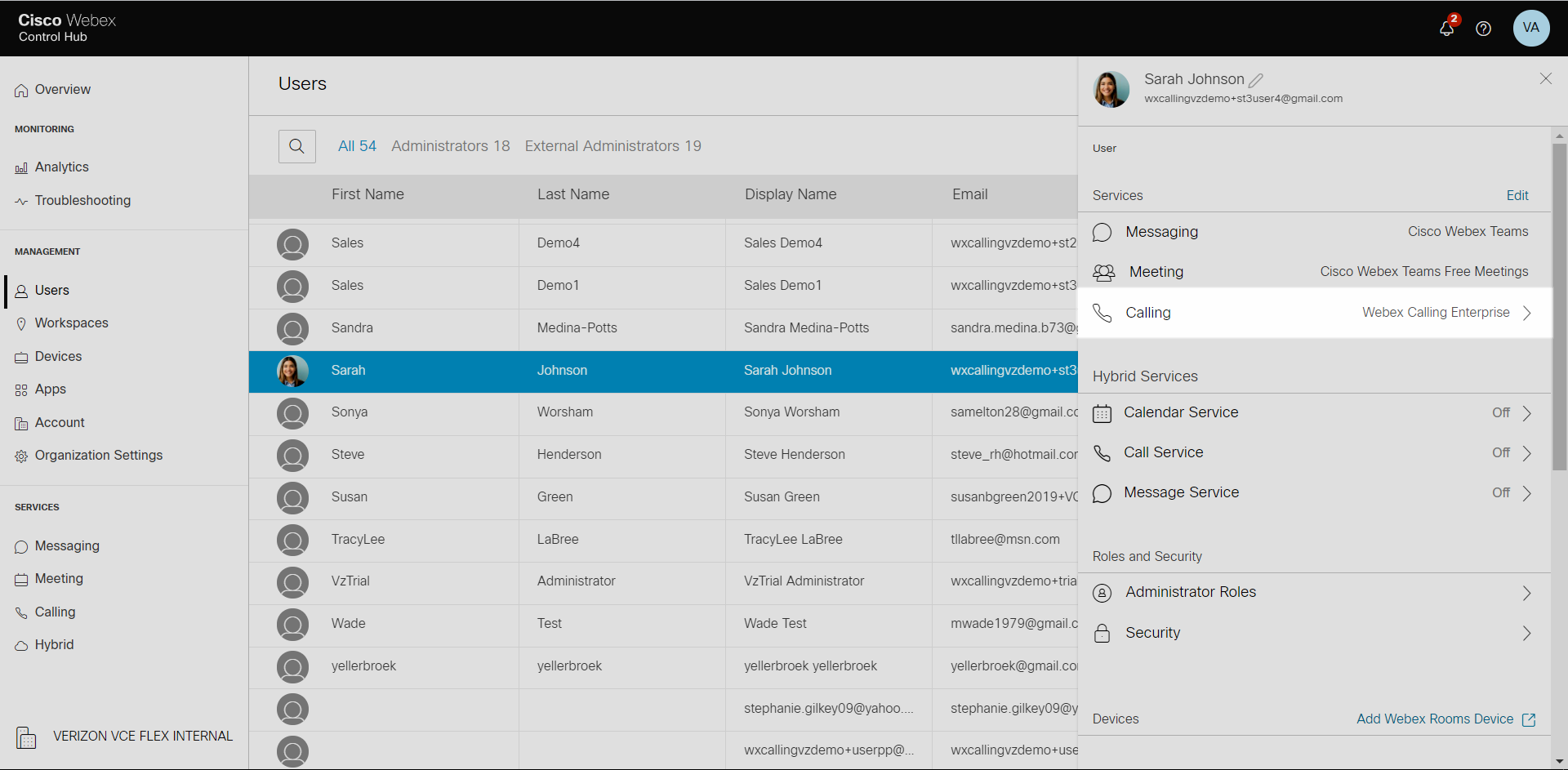The image size is (1568, 770).
Task: Click the notifications bell icon
Action: tap(1446, 29)
